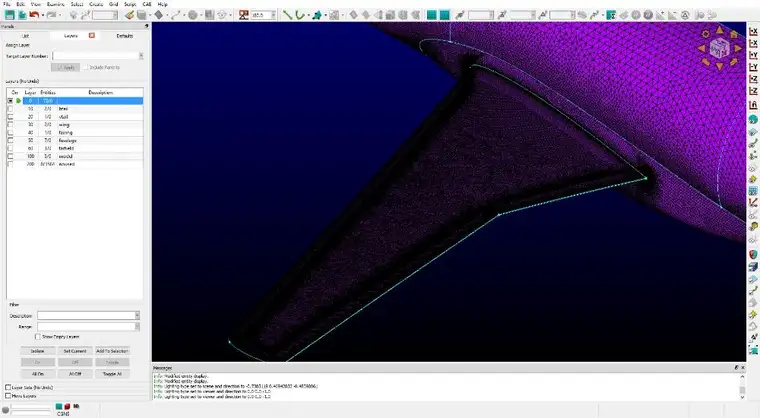Click the first X-axis view icon on right toolbar
This screenshot has height=418, width=760.
[x=753, y=32]
